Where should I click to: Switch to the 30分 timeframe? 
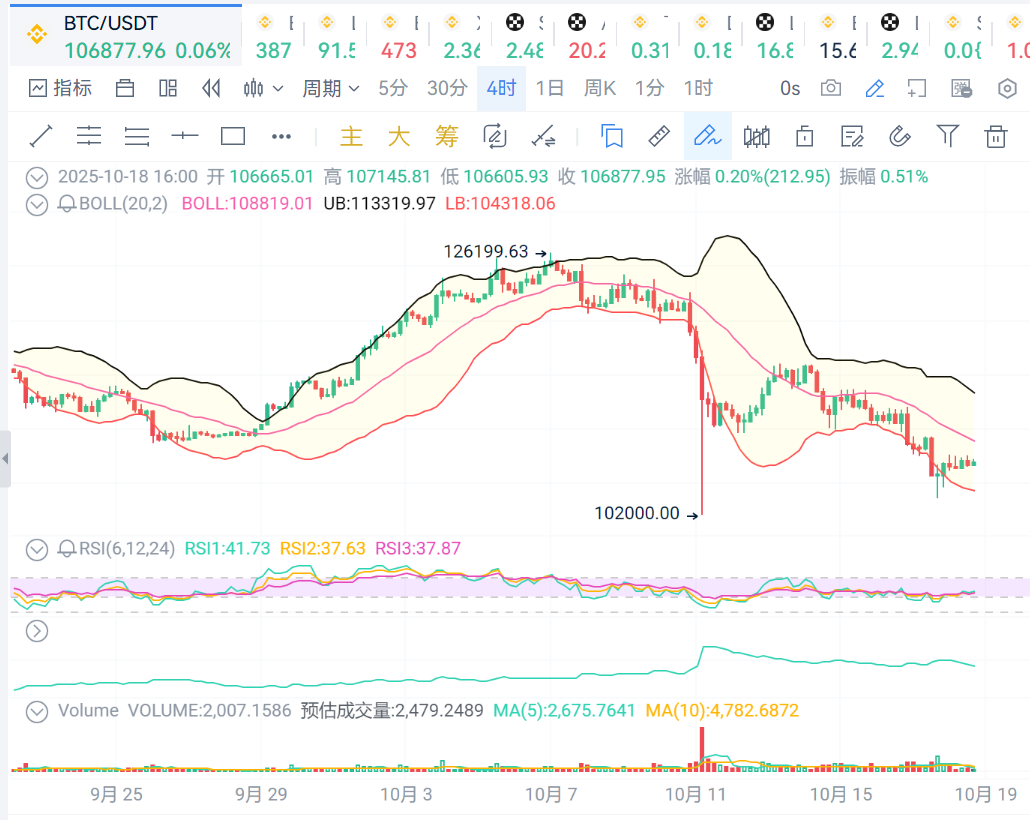[447, 89]
